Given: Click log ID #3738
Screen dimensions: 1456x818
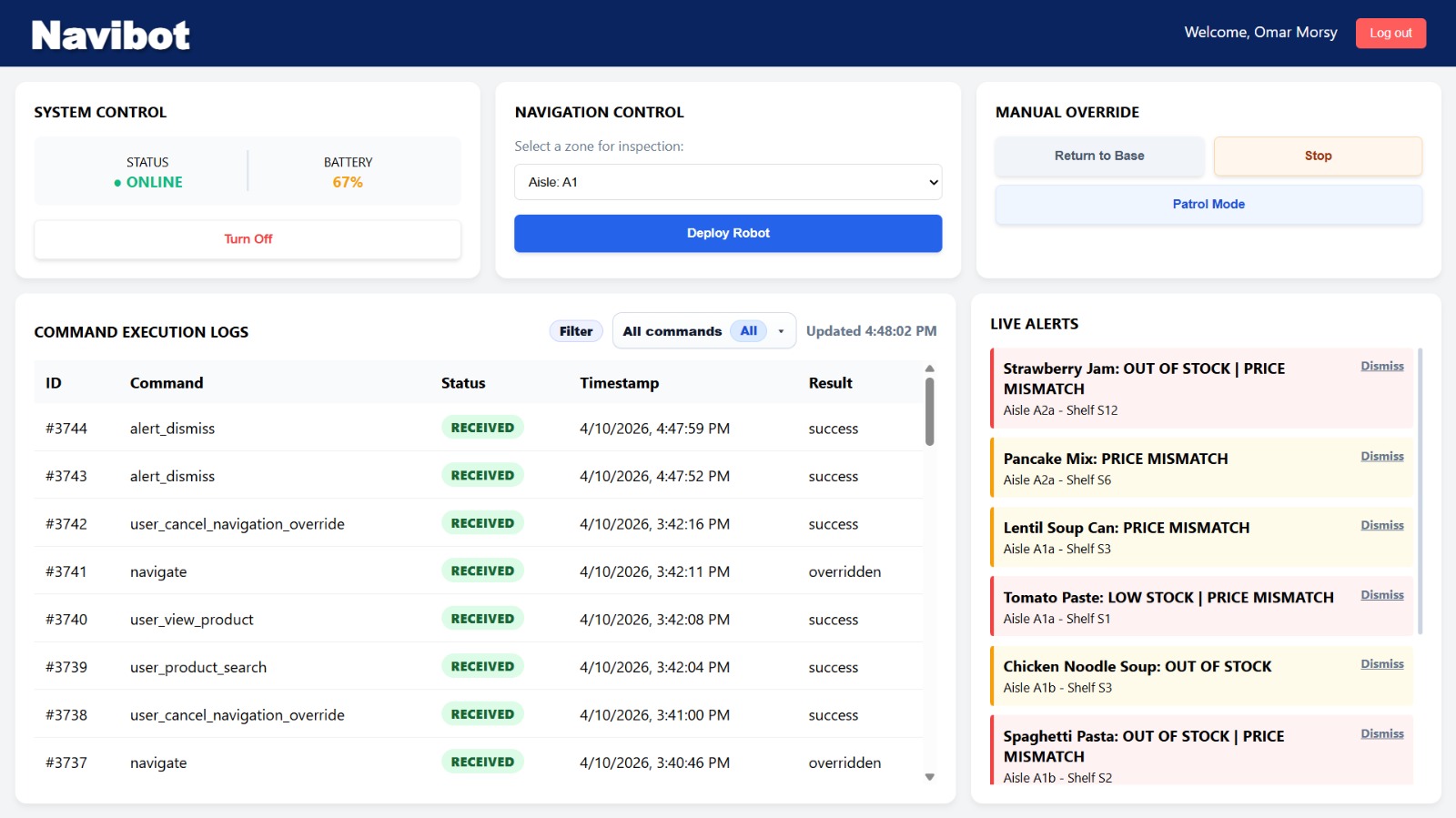Looking at the screenshot, I should click(x=66, y=715).
